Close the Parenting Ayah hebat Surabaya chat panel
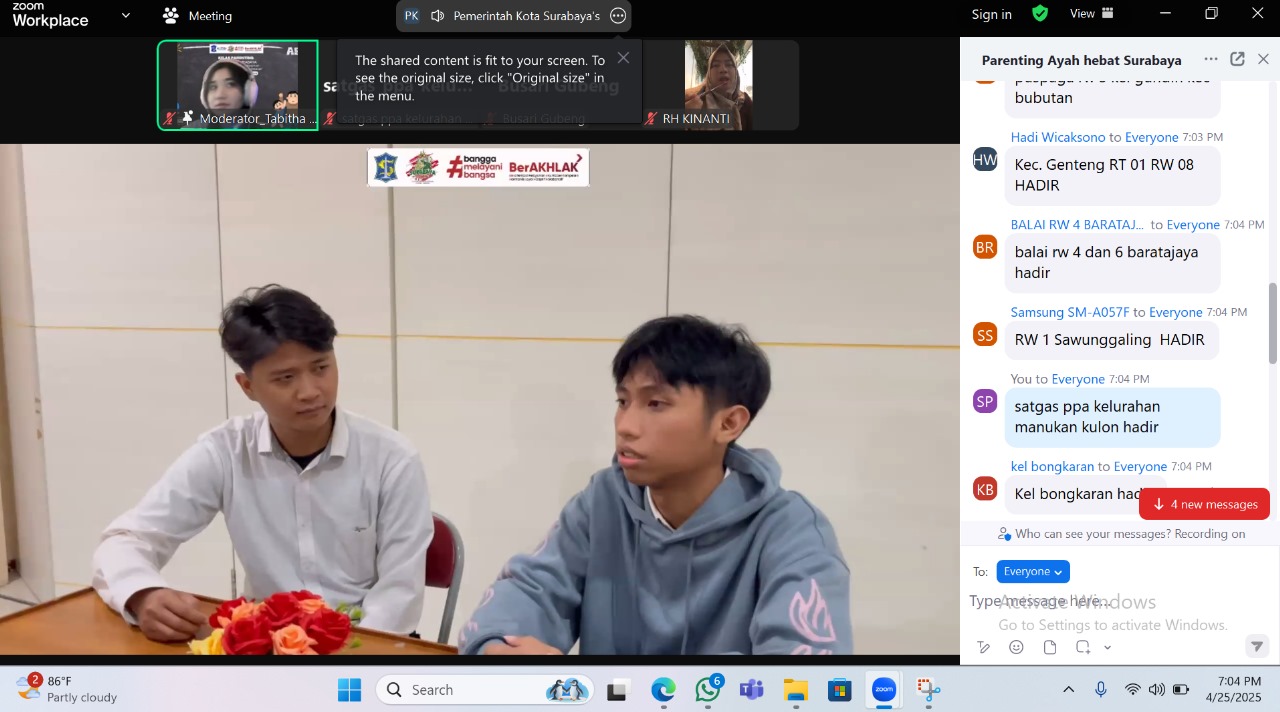The image size is (1280, 712). coord(1263,60)
